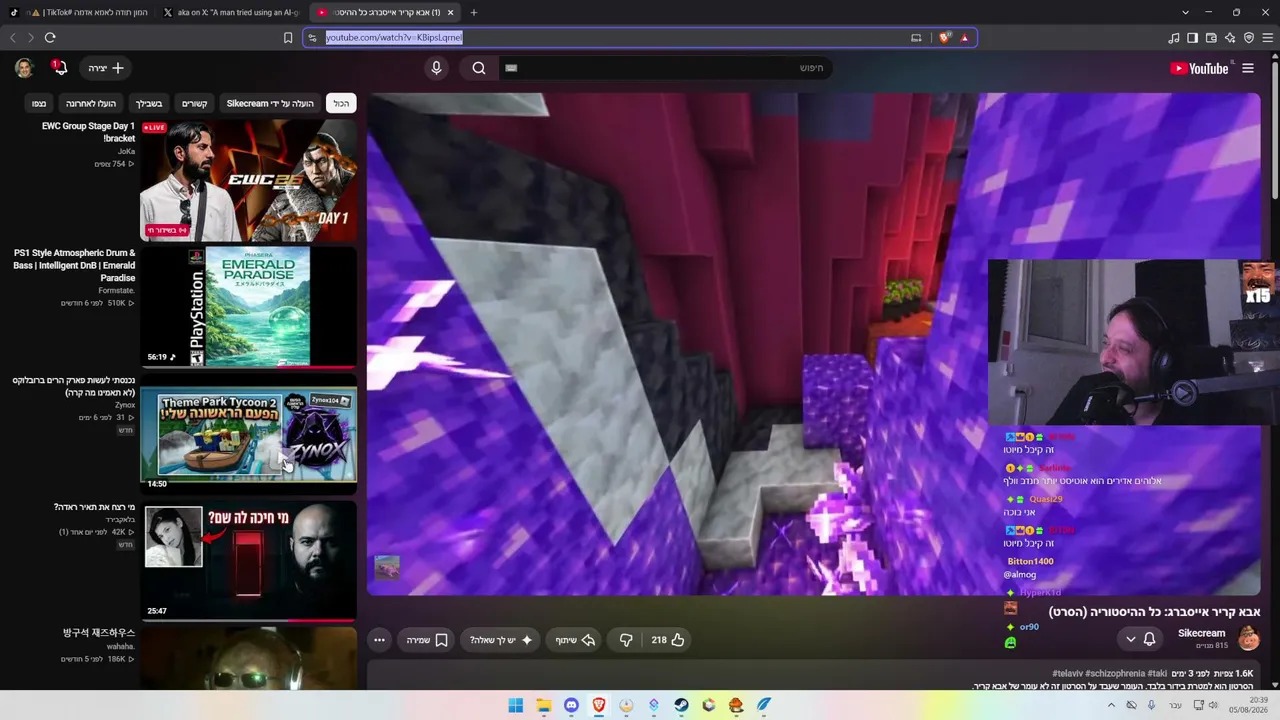The image size is (1280, 720).
Task: Open the Sikecream channel name link
Action: (x=1201, y=633)
